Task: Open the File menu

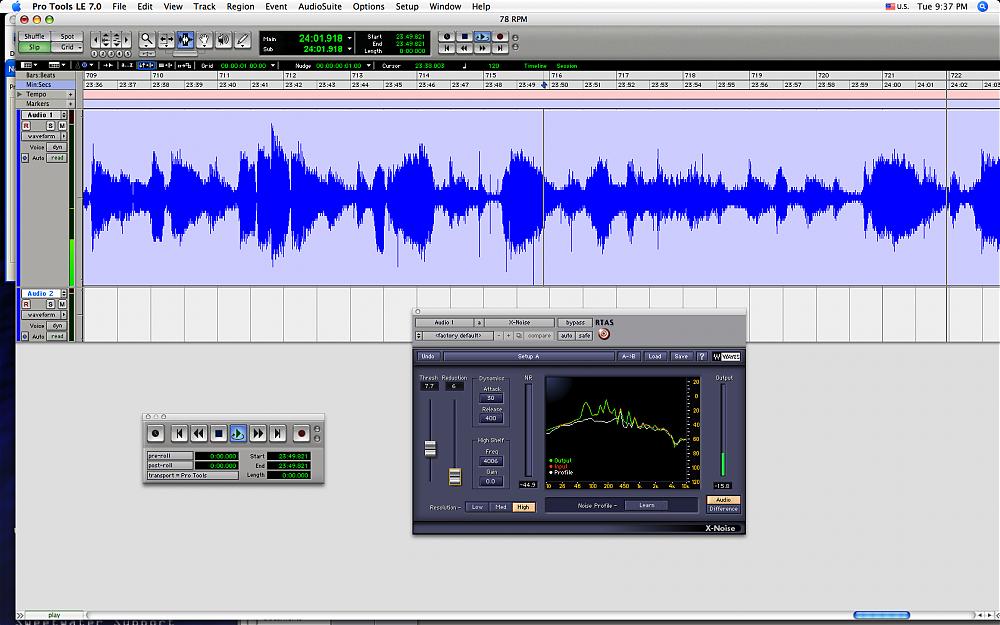Action: (x=119, y=6)
